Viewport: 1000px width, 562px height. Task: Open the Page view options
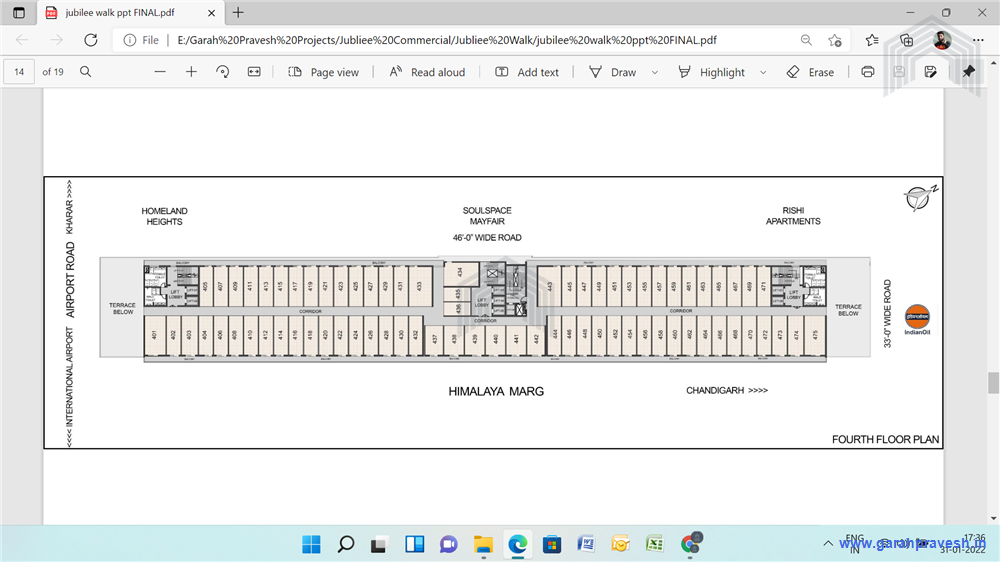323,72
